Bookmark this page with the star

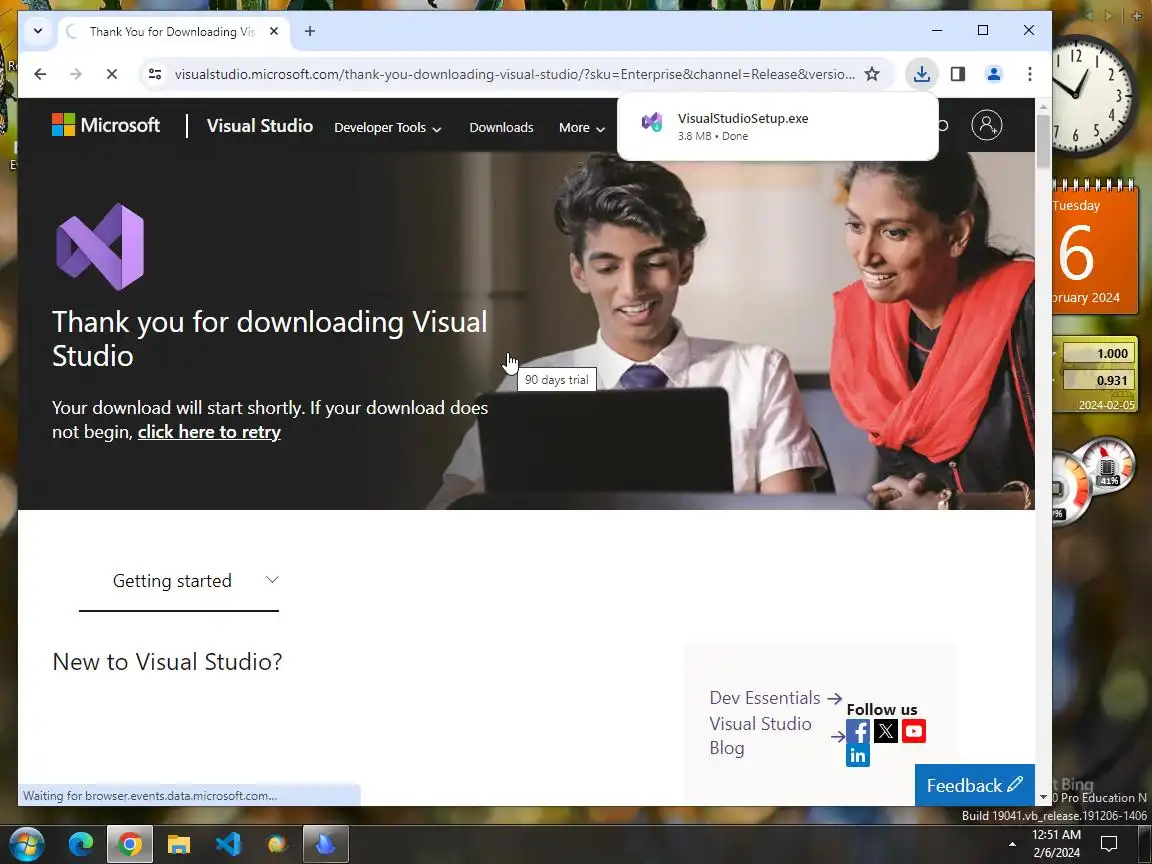(x=871, y=74)
